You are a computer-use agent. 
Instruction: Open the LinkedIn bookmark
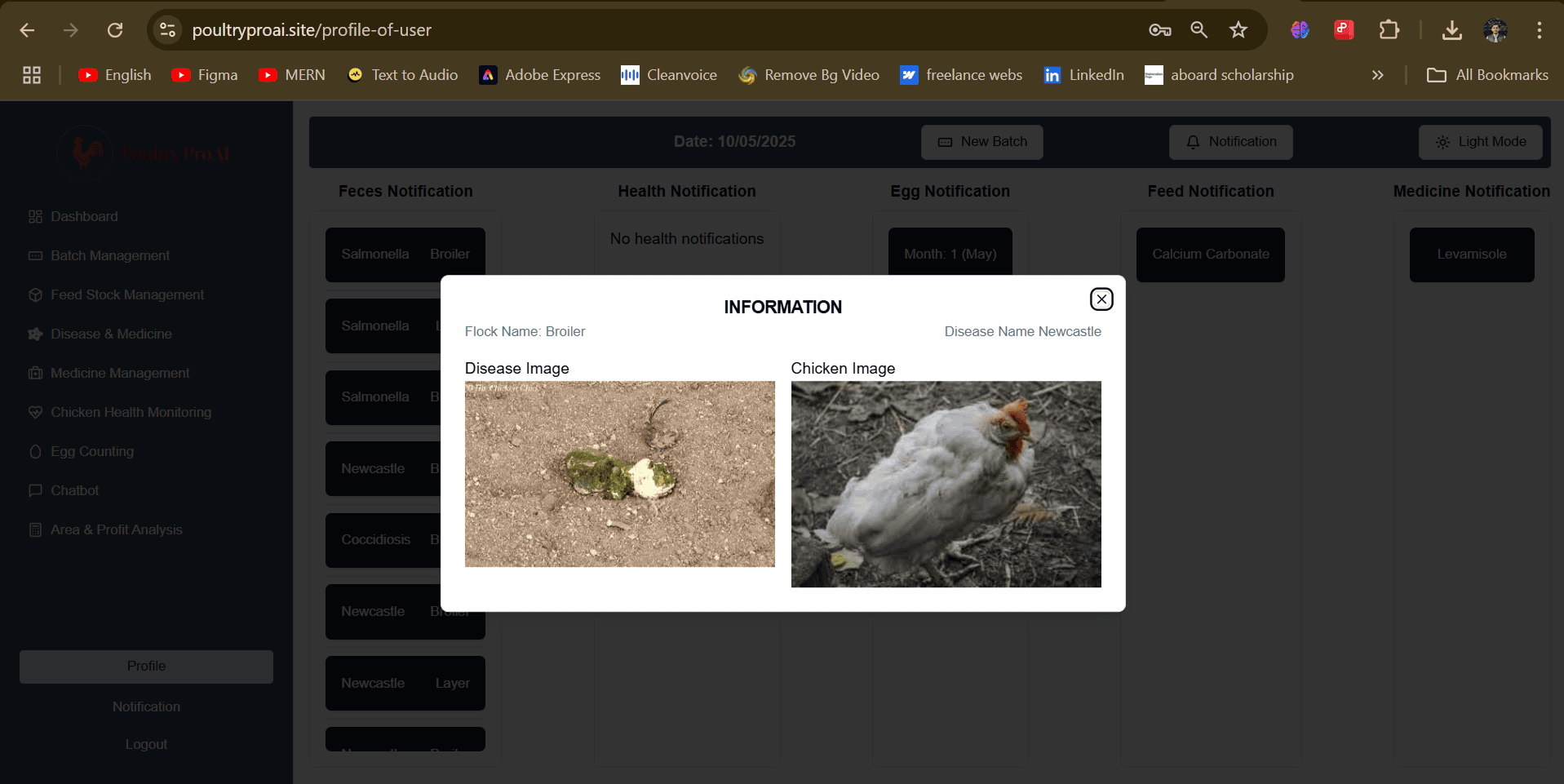(x=1084, y=75)
